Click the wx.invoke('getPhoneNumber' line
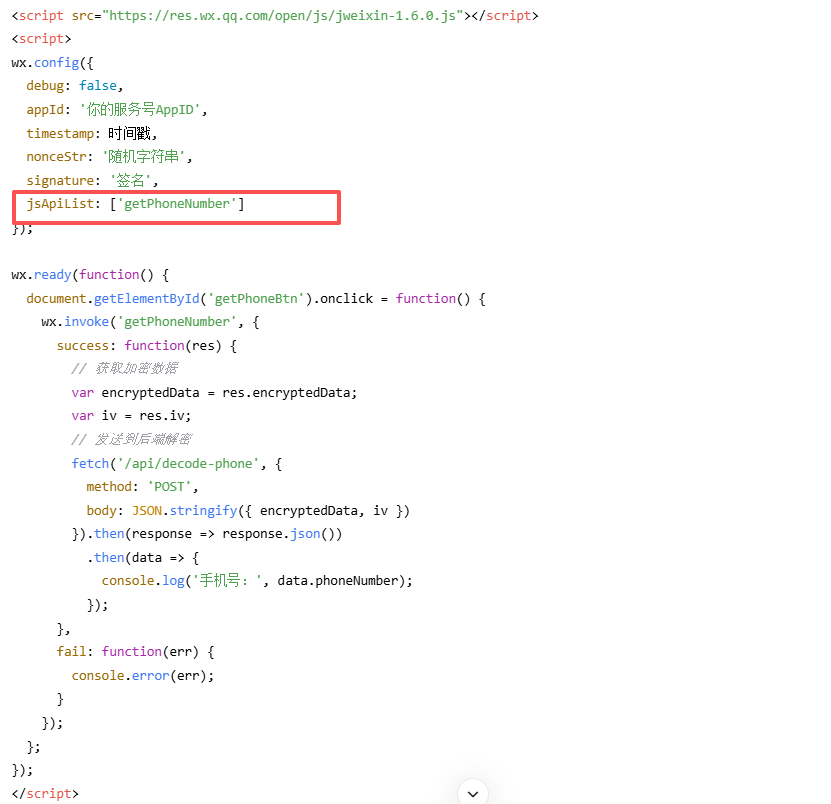 [x=151, y=322]
